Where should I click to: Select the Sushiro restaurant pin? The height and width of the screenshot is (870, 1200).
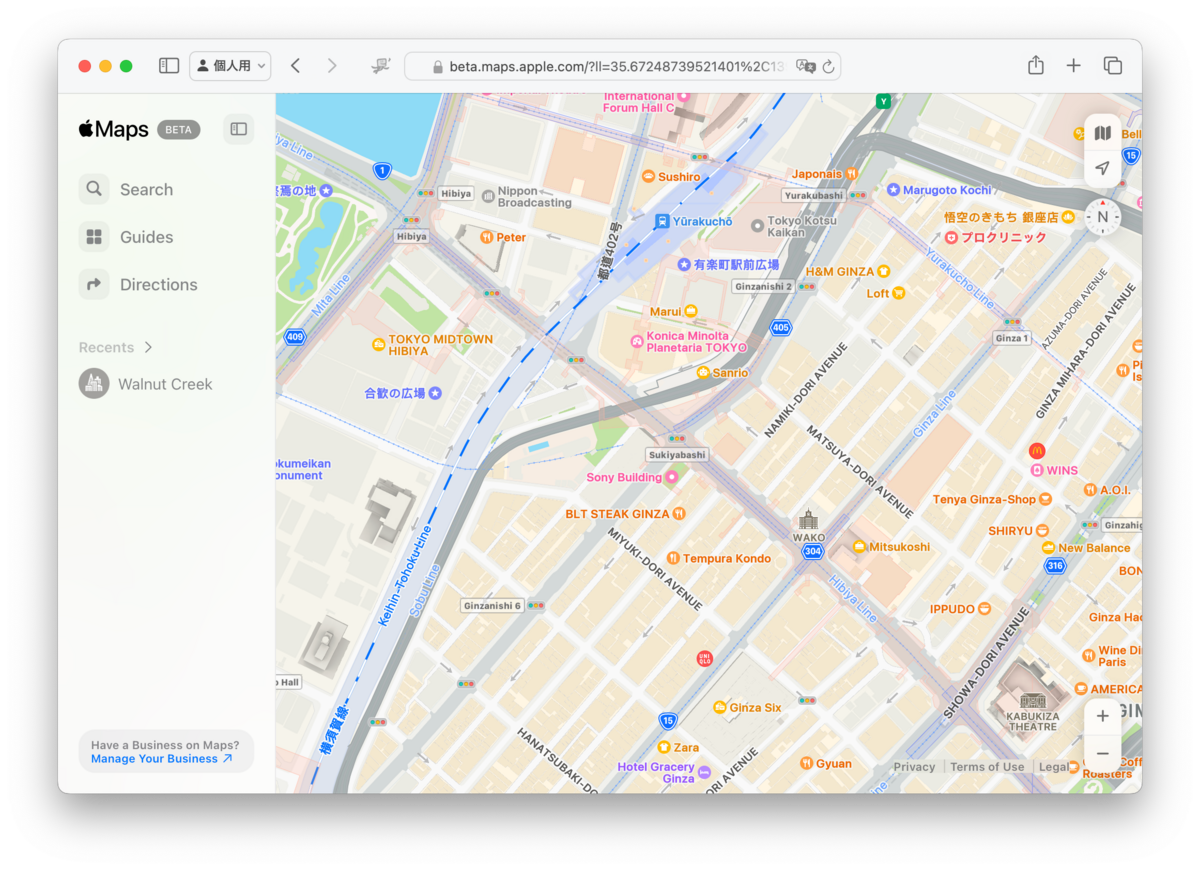(x=649, y=177)
